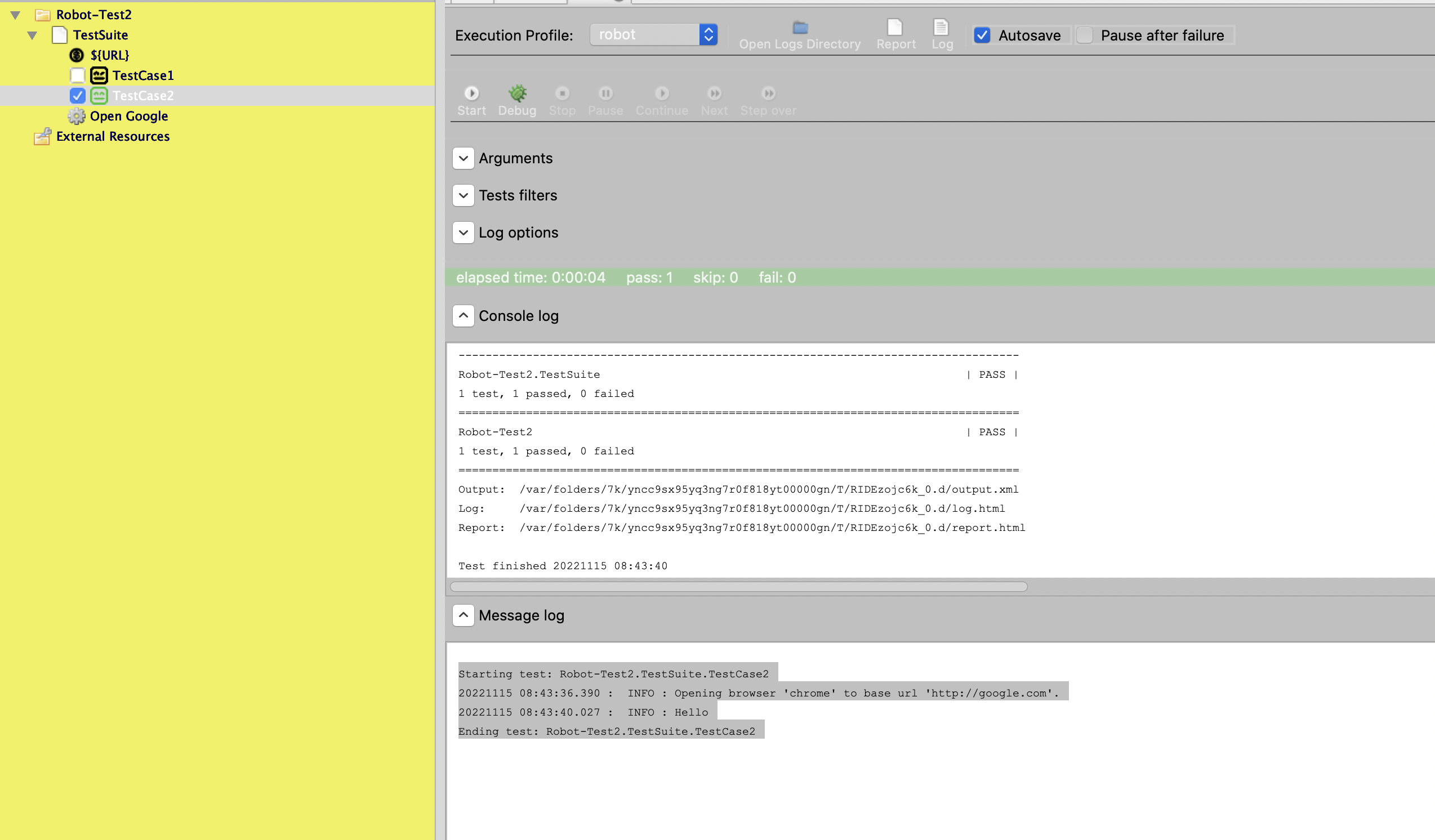
Task: Click the Step over button
Action: point(768,101)
